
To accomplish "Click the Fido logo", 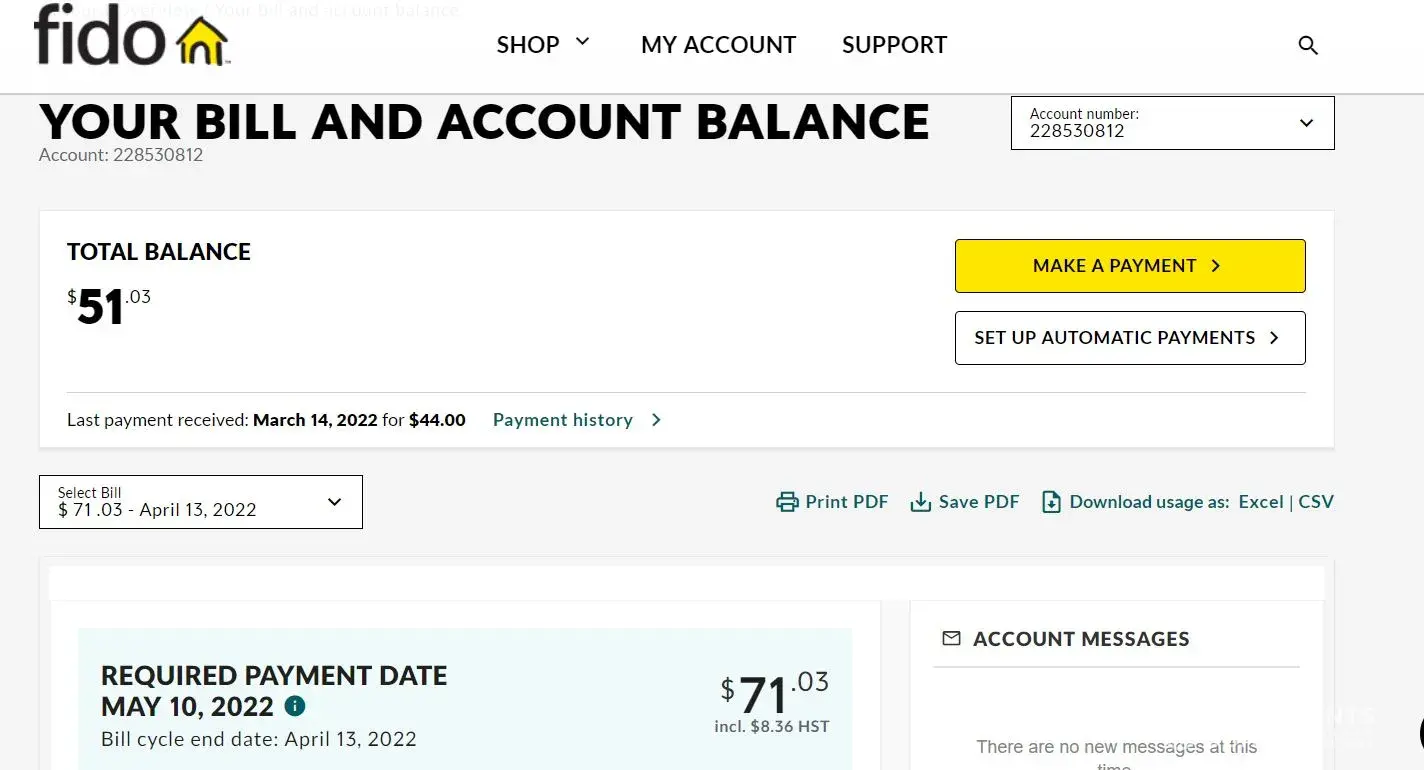I will pyautogui.click(x=131, y=36).
